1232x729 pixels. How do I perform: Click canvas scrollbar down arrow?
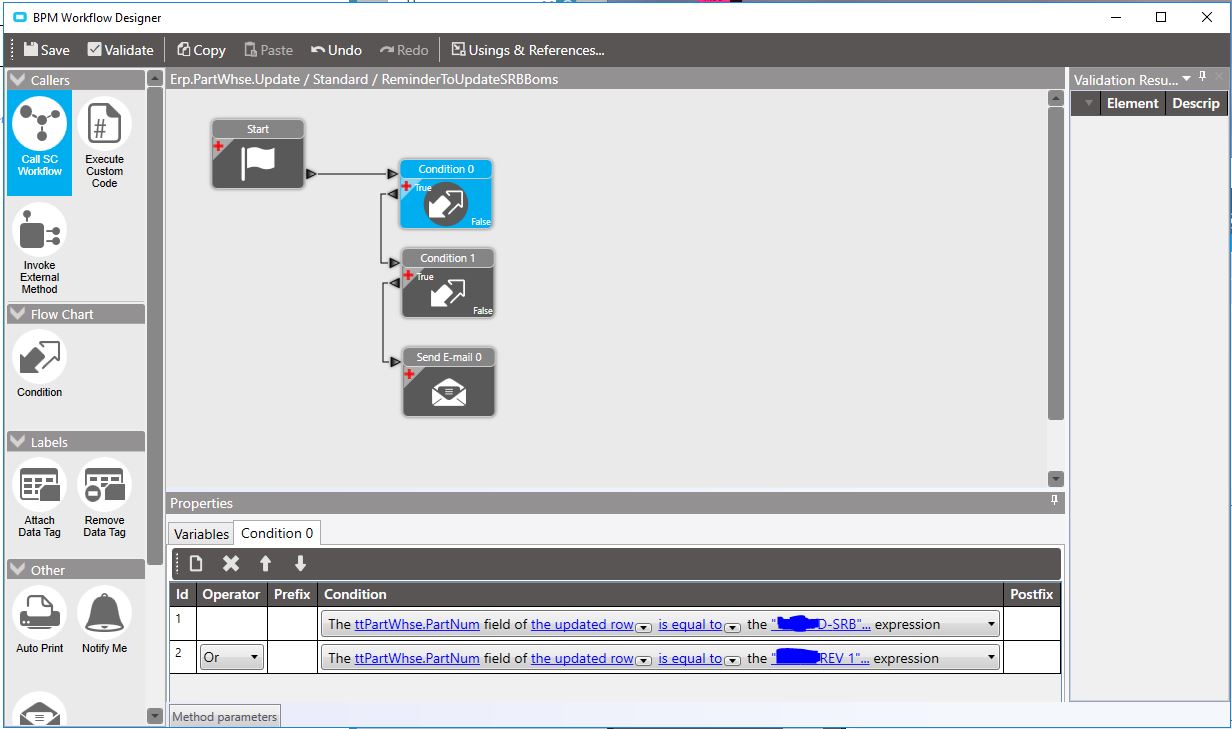click(1055, 479)
